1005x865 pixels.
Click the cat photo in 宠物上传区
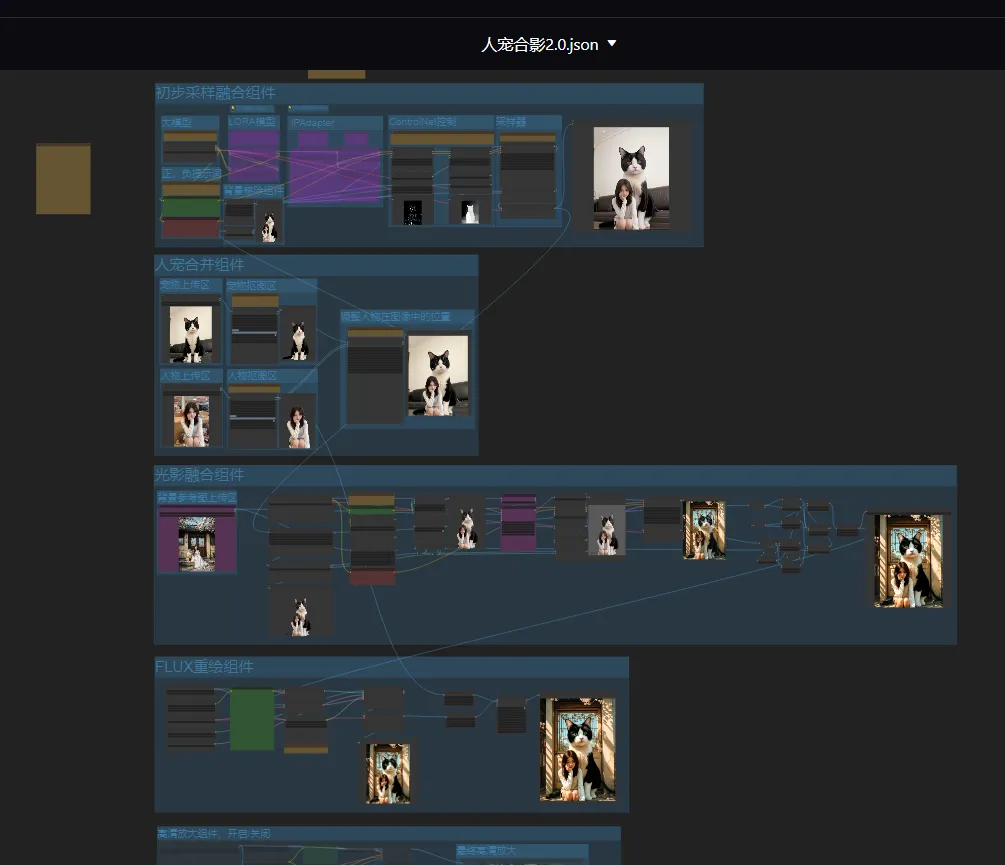click(190, 333)
